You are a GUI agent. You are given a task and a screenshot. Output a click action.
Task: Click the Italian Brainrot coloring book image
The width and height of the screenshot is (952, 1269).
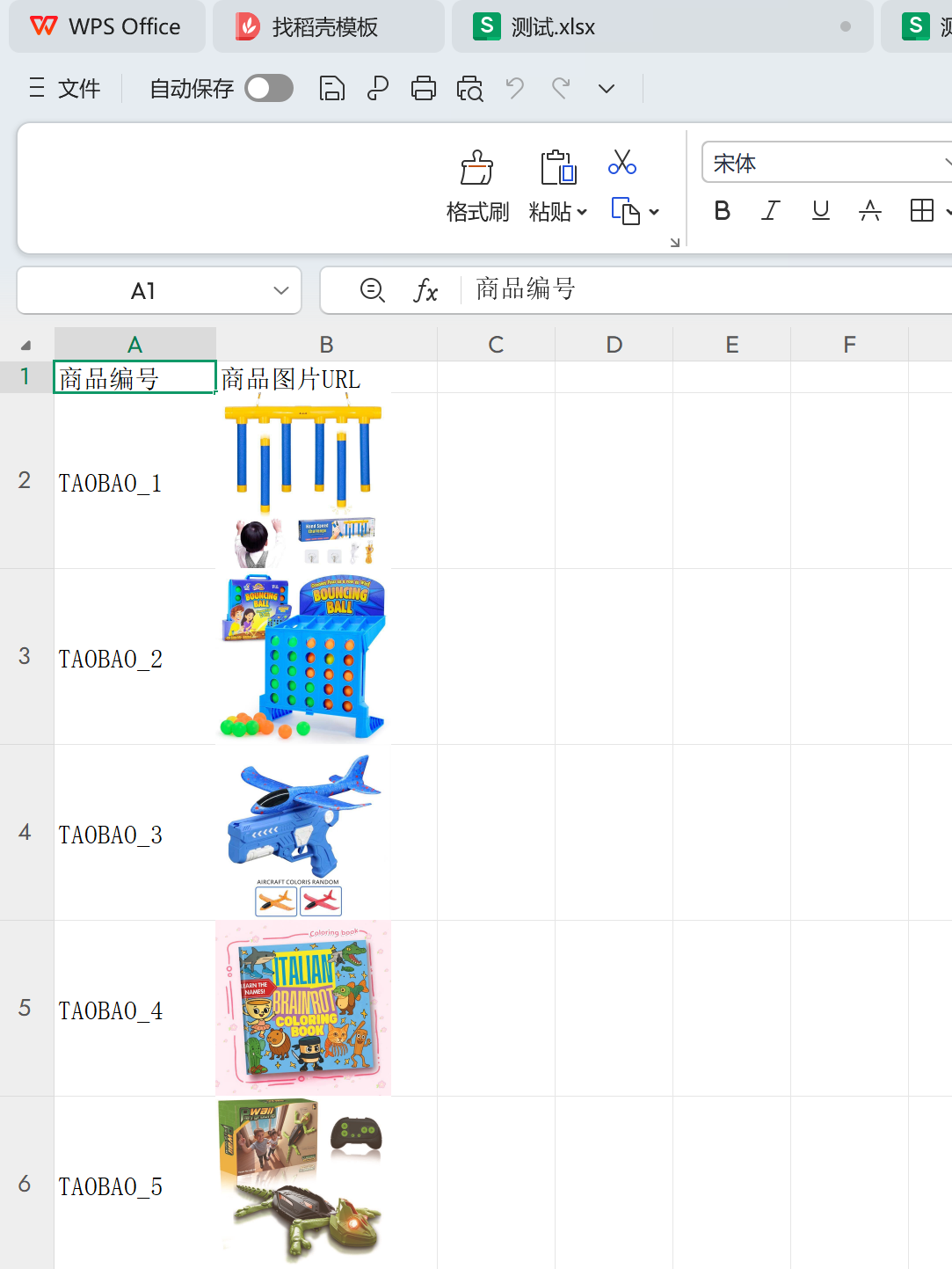pyautogui.click(x=303, y=1008)
